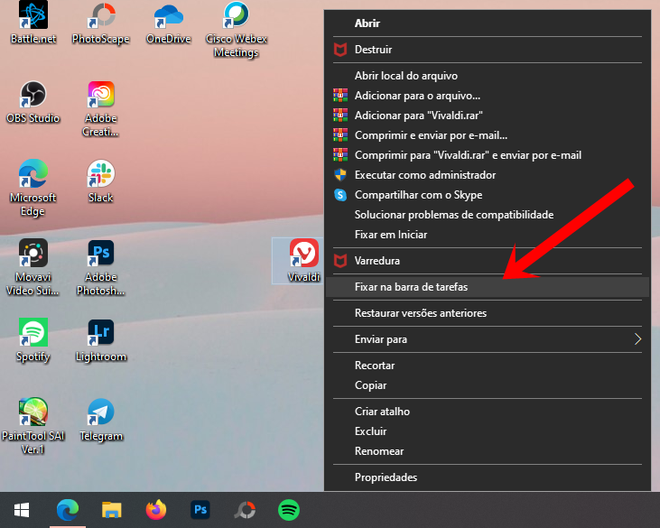Viewport: 660px width, 528px height.
Task: Launch Spotify from the taskbar
Action: pos(289,510)
